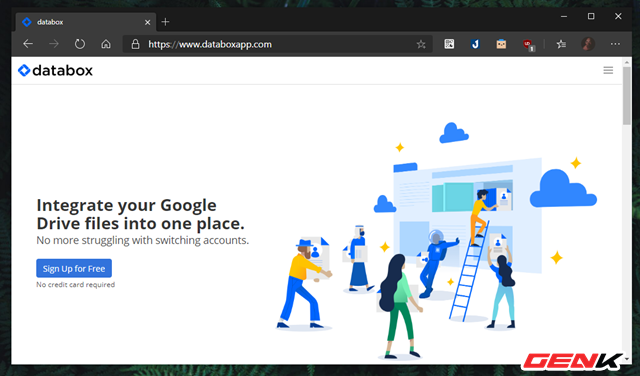Viewport: 640px width, 376px height.
Task: Click the page vertical scrollbar thumb
Action: [x=627, y=96]
